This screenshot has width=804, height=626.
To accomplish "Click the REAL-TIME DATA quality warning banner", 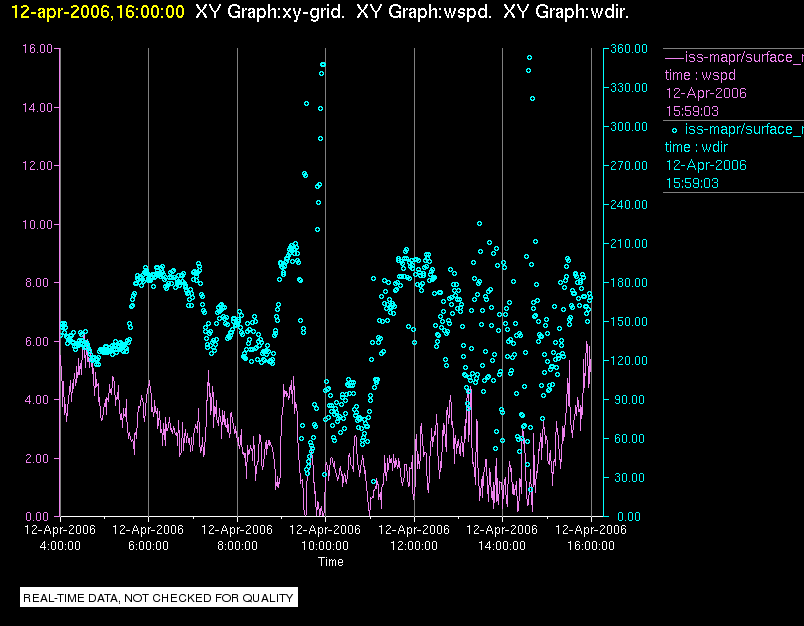I will [x=159, y=598].
